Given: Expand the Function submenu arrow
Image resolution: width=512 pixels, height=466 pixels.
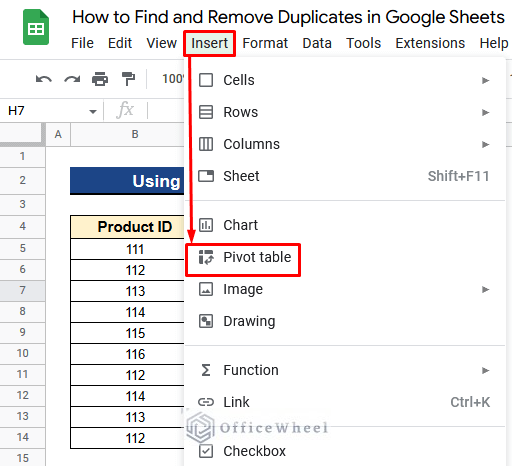Looking at the screenshot, I should 486,370.
